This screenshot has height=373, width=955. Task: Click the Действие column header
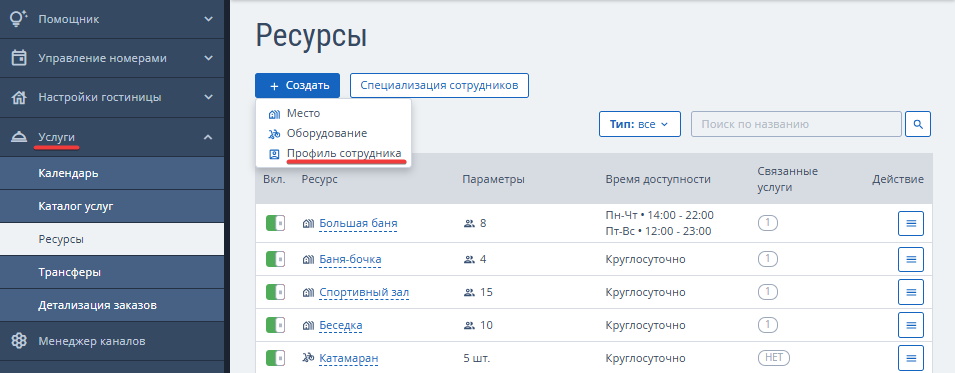tap(898, 179)
